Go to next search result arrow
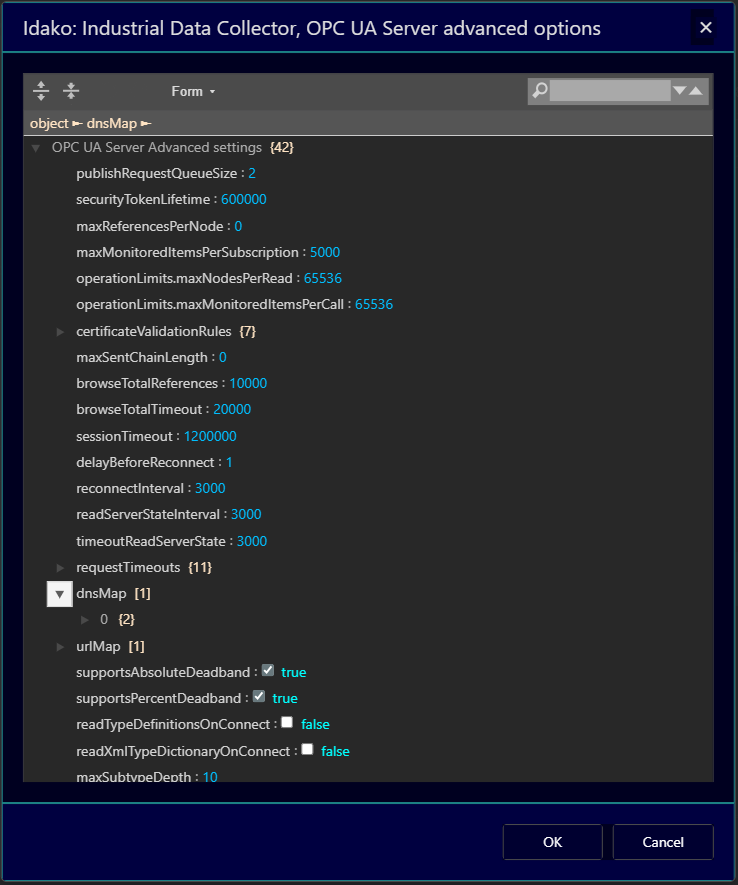The image size is (738, 885). [680, 91]
